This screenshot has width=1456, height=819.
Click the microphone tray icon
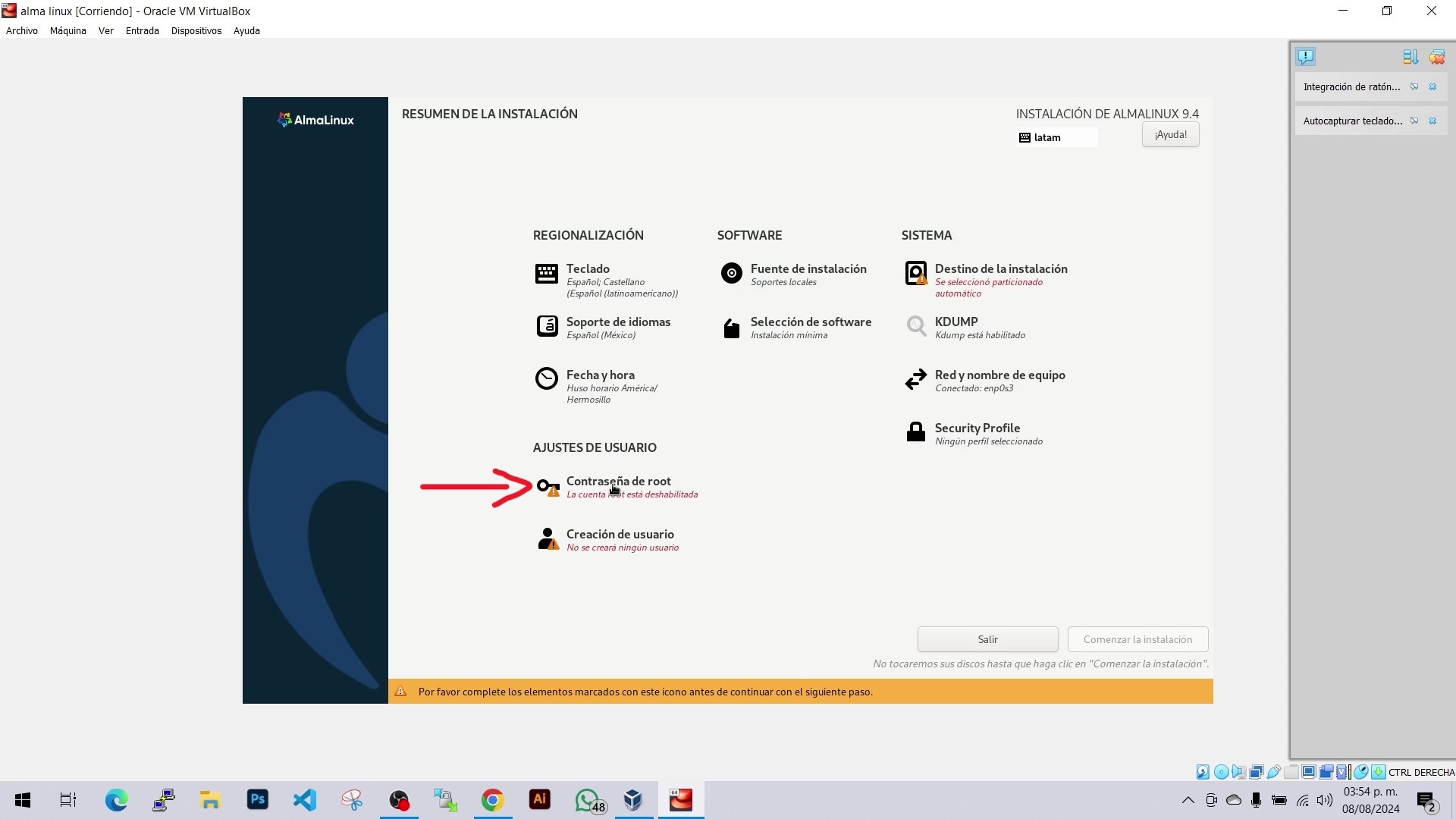tap(1257, 800)
